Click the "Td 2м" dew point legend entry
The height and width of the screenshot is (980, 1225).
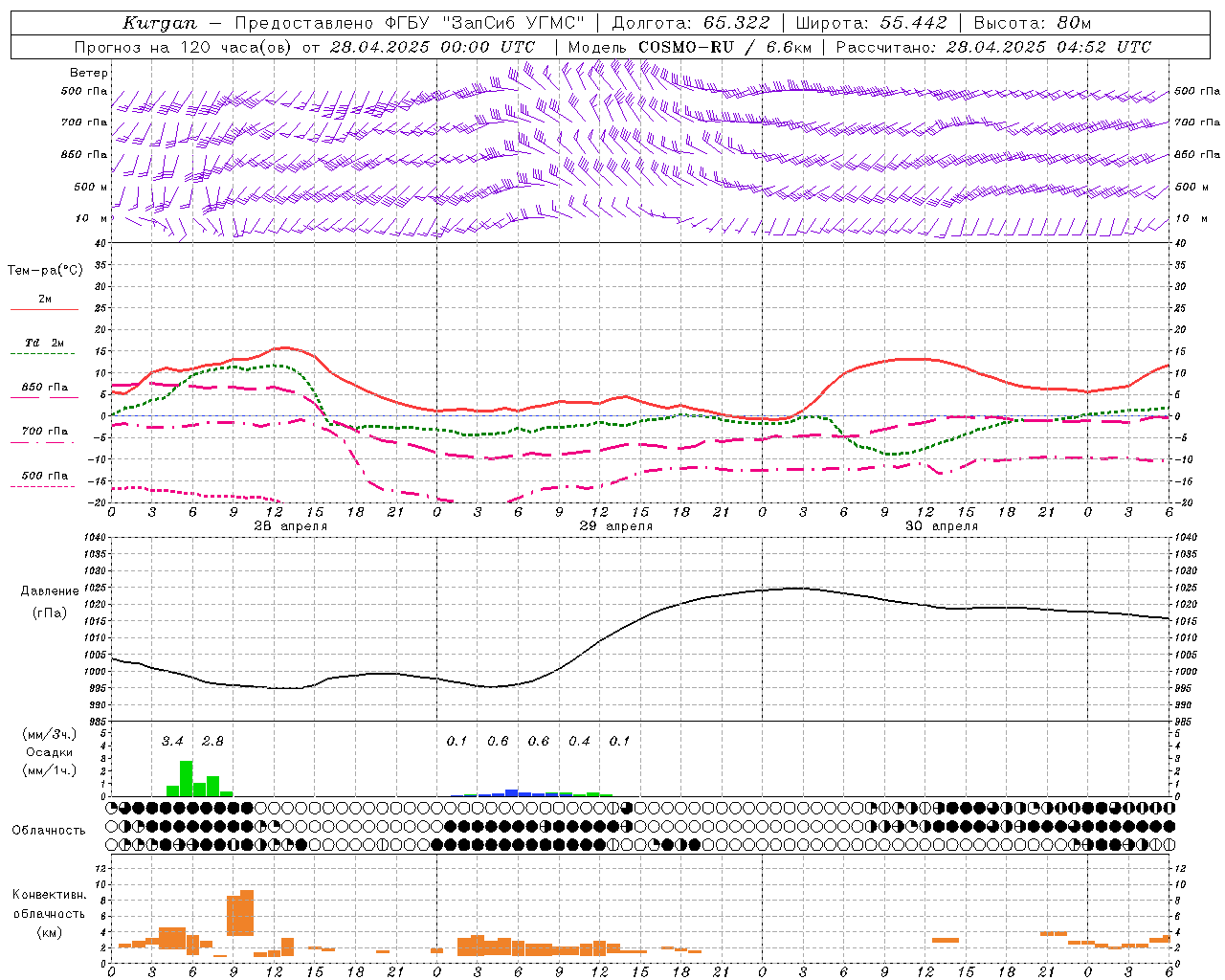45,343
